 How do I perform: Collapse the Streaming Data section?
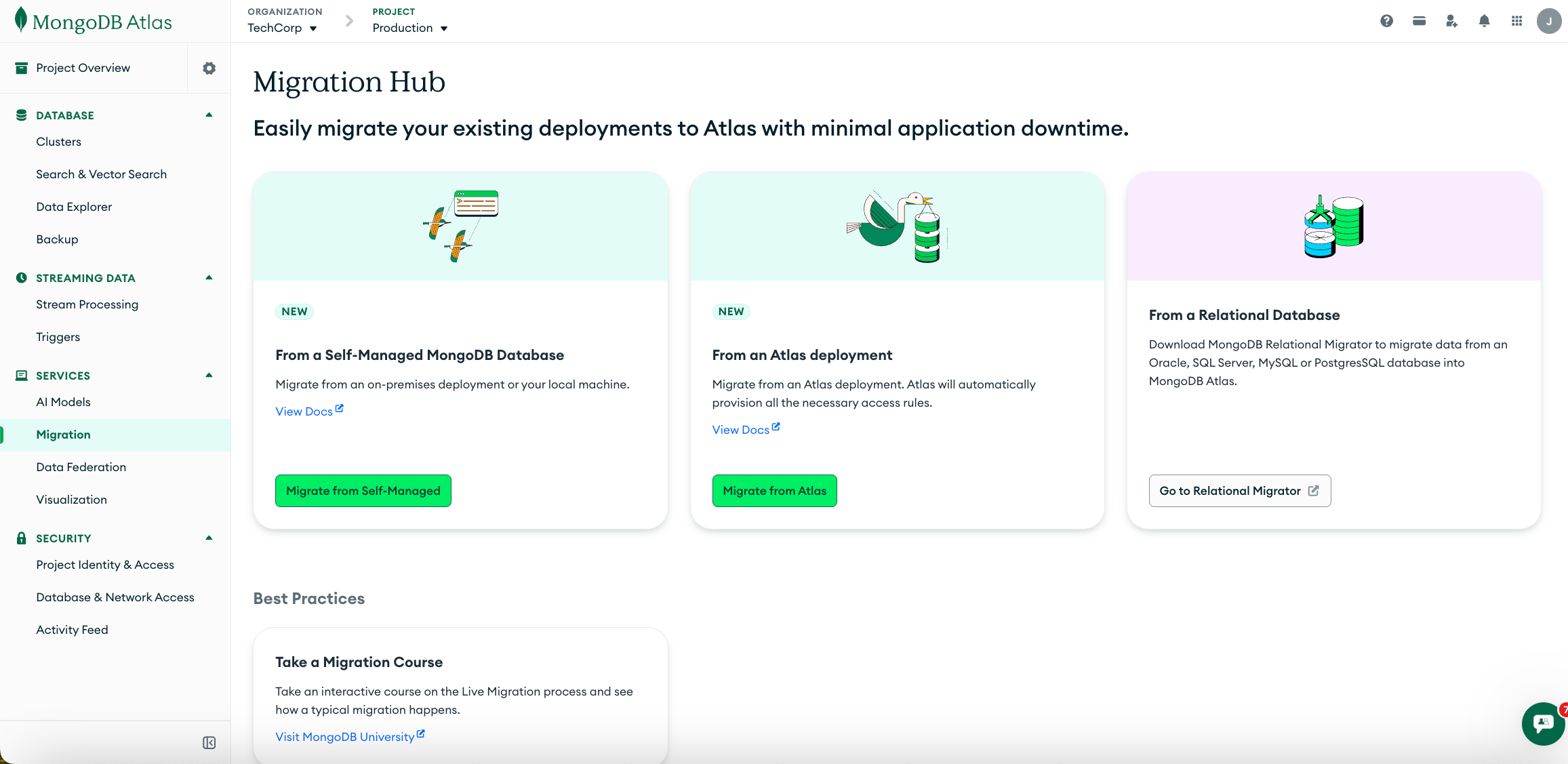point(209,278)
